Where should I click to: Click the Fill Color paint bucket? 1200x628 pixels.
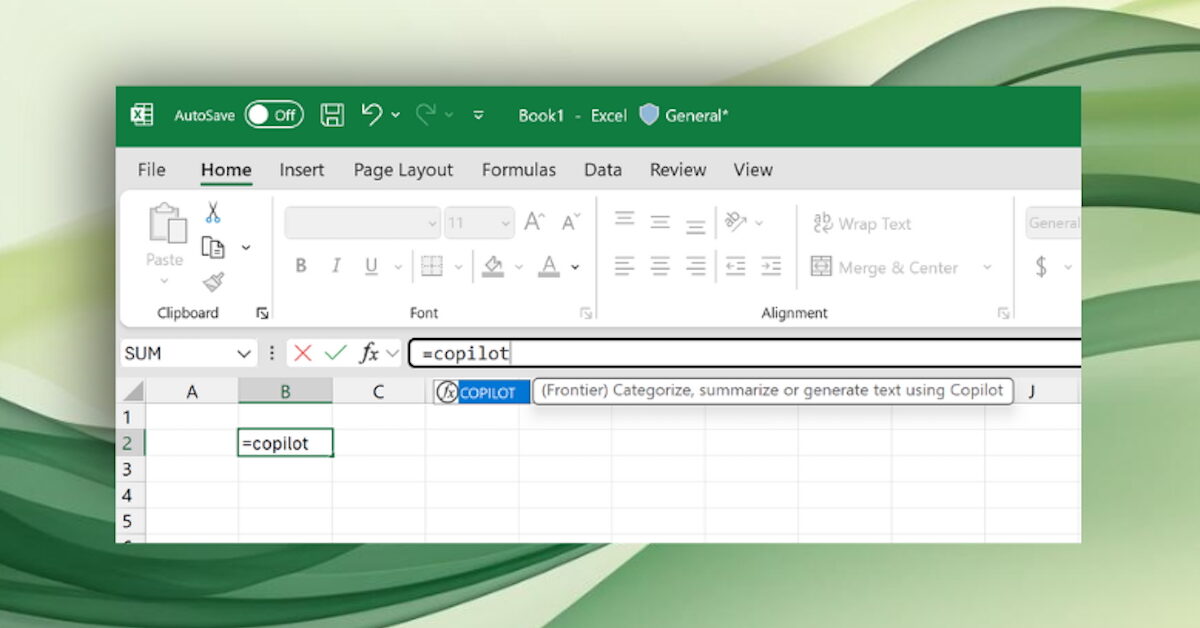click(x=492, y=266)
